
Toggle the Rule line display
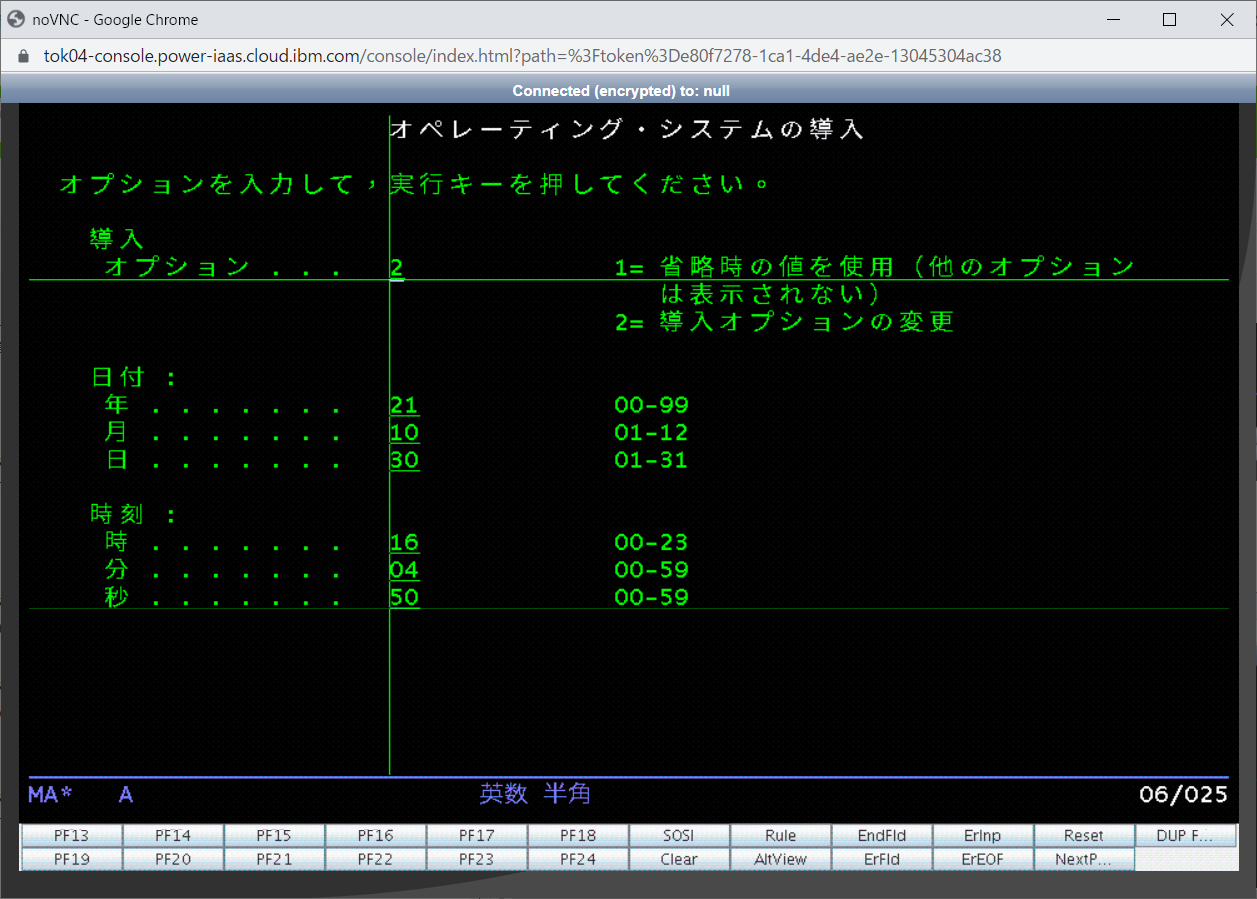779,835
